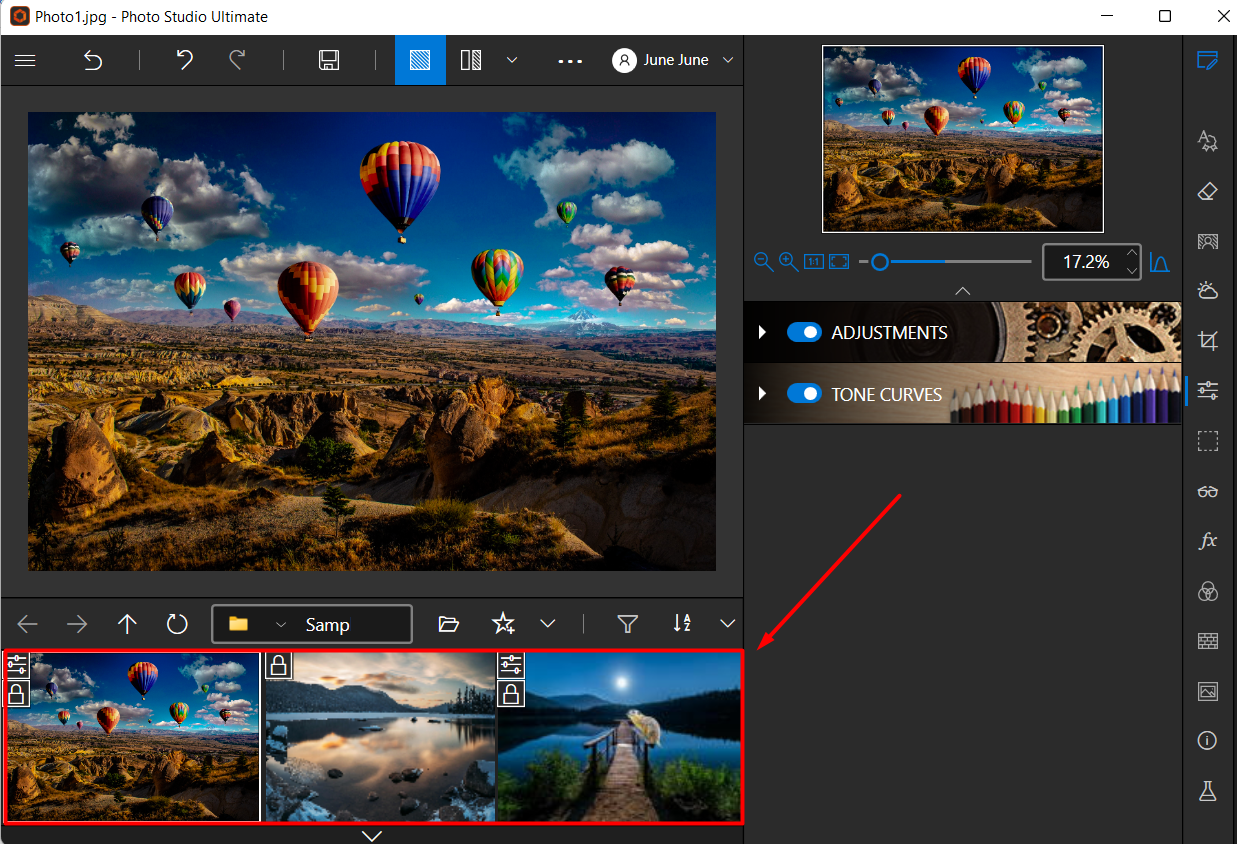Click the lock badge on the balloons thumbnail
1237x844 pixels.
coord(17,693)
